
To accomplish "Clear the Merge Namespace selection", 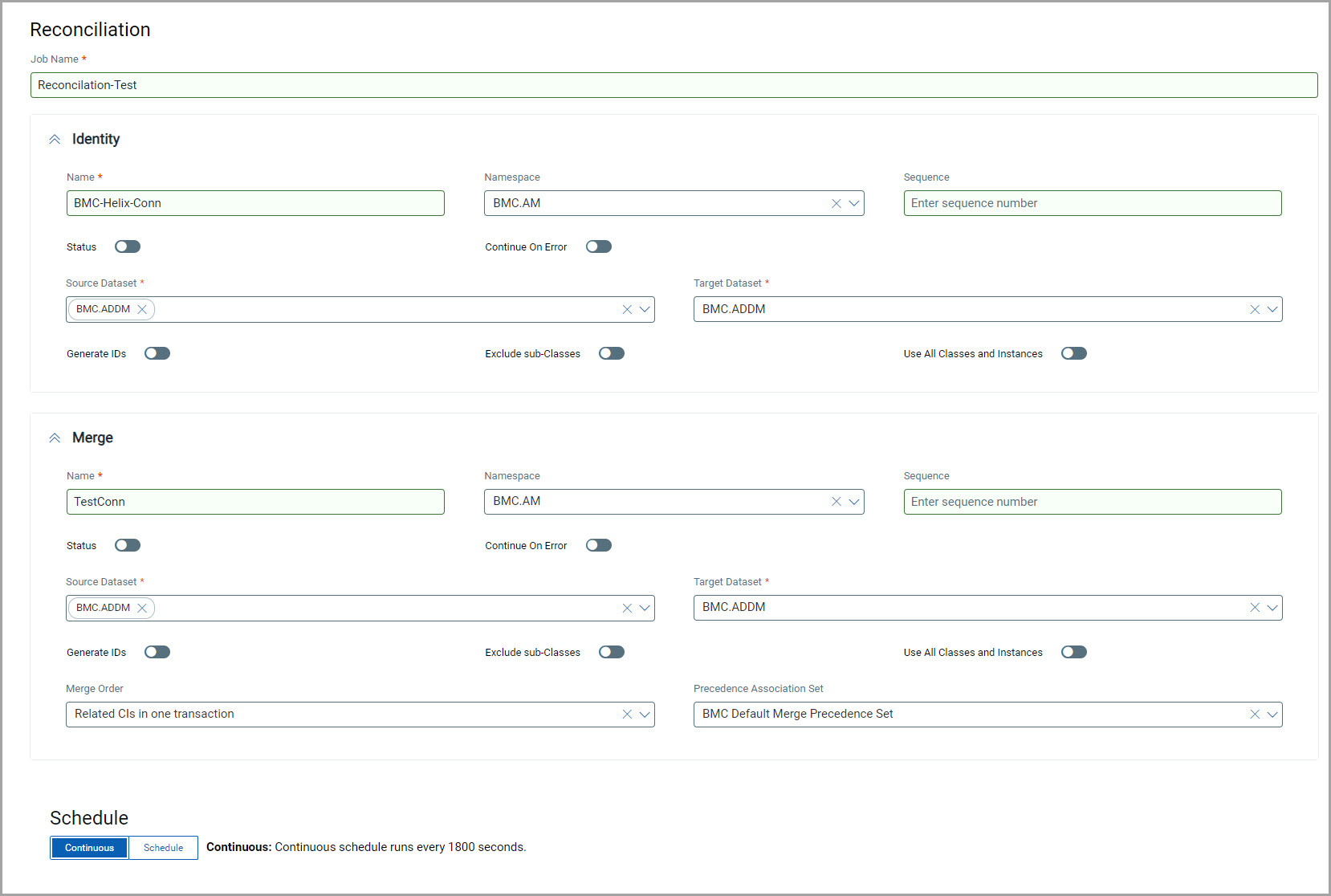I will pyautogui.click(x=836, y=502).
